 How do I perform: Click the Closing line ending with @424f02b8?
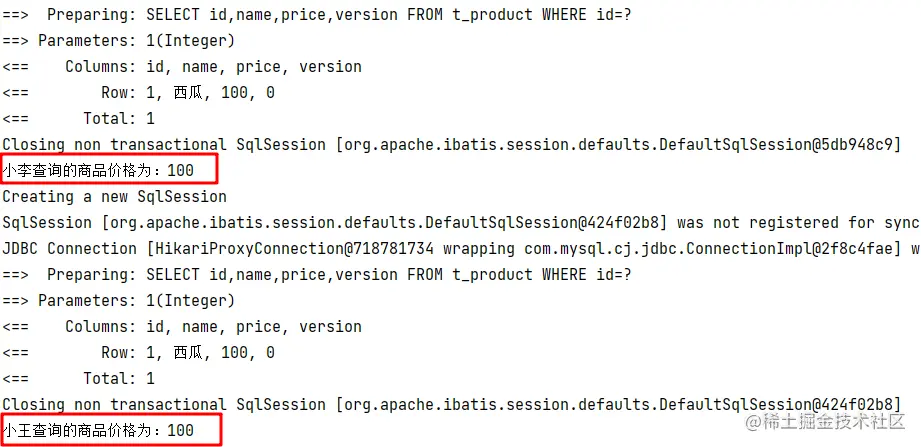(450, 405)
